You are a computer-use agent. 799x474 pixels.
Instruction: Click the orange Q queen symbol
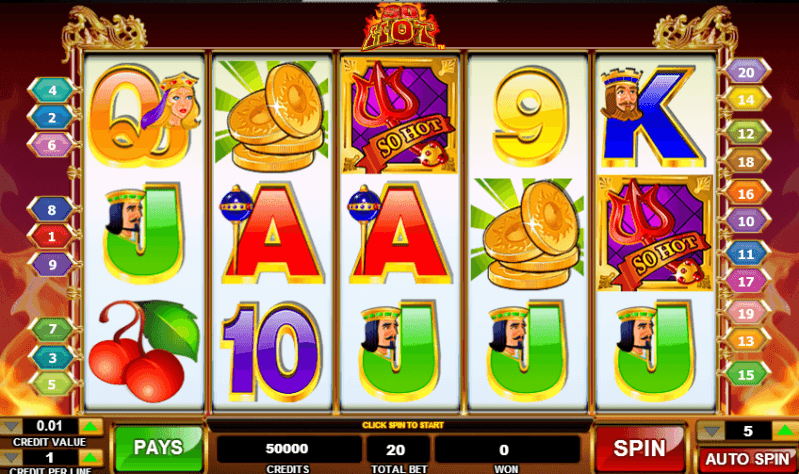(x=144, y=116)
